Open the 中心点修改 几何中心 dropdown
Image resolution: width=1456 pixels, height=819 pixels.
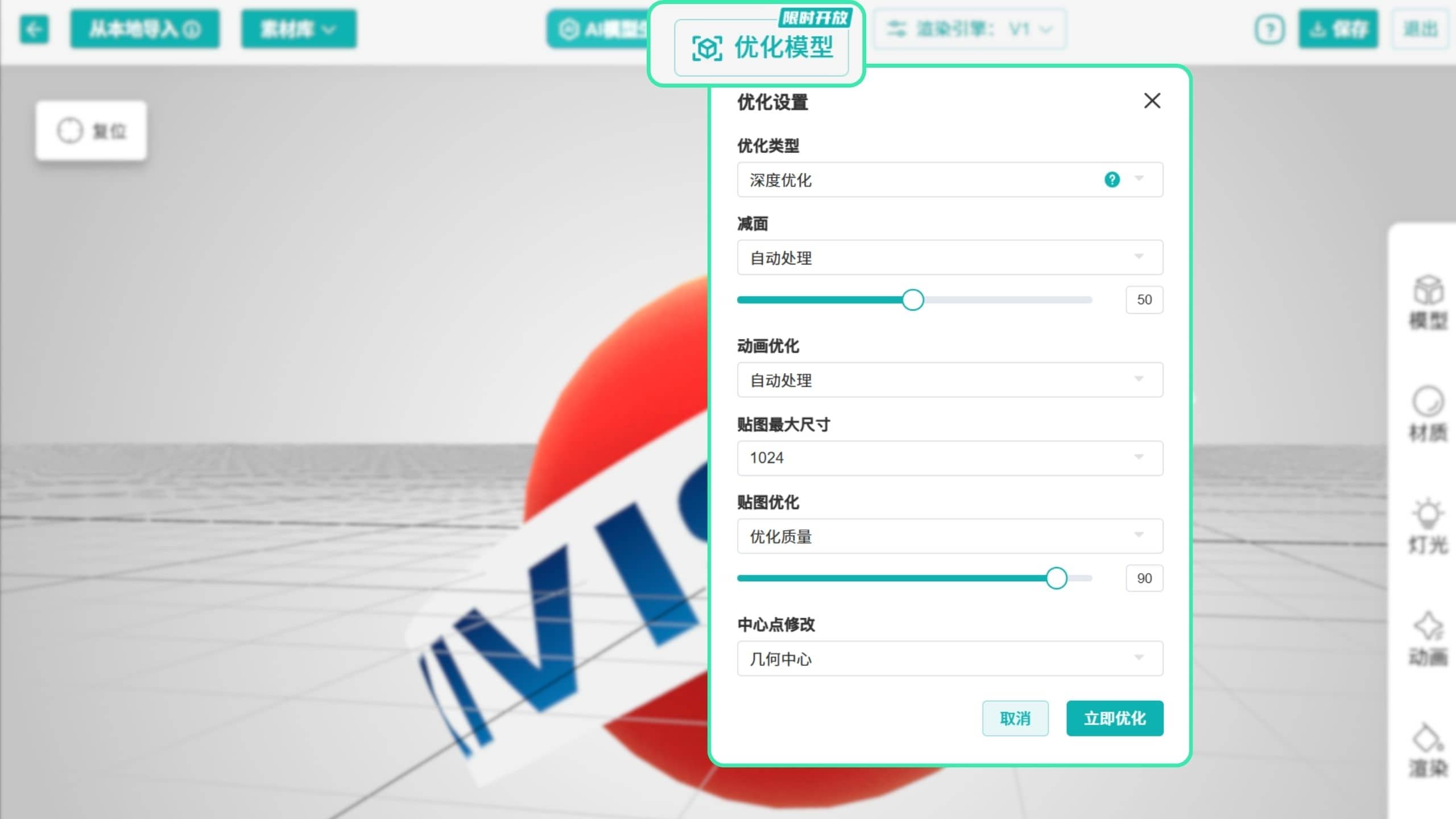click(950, 659)
